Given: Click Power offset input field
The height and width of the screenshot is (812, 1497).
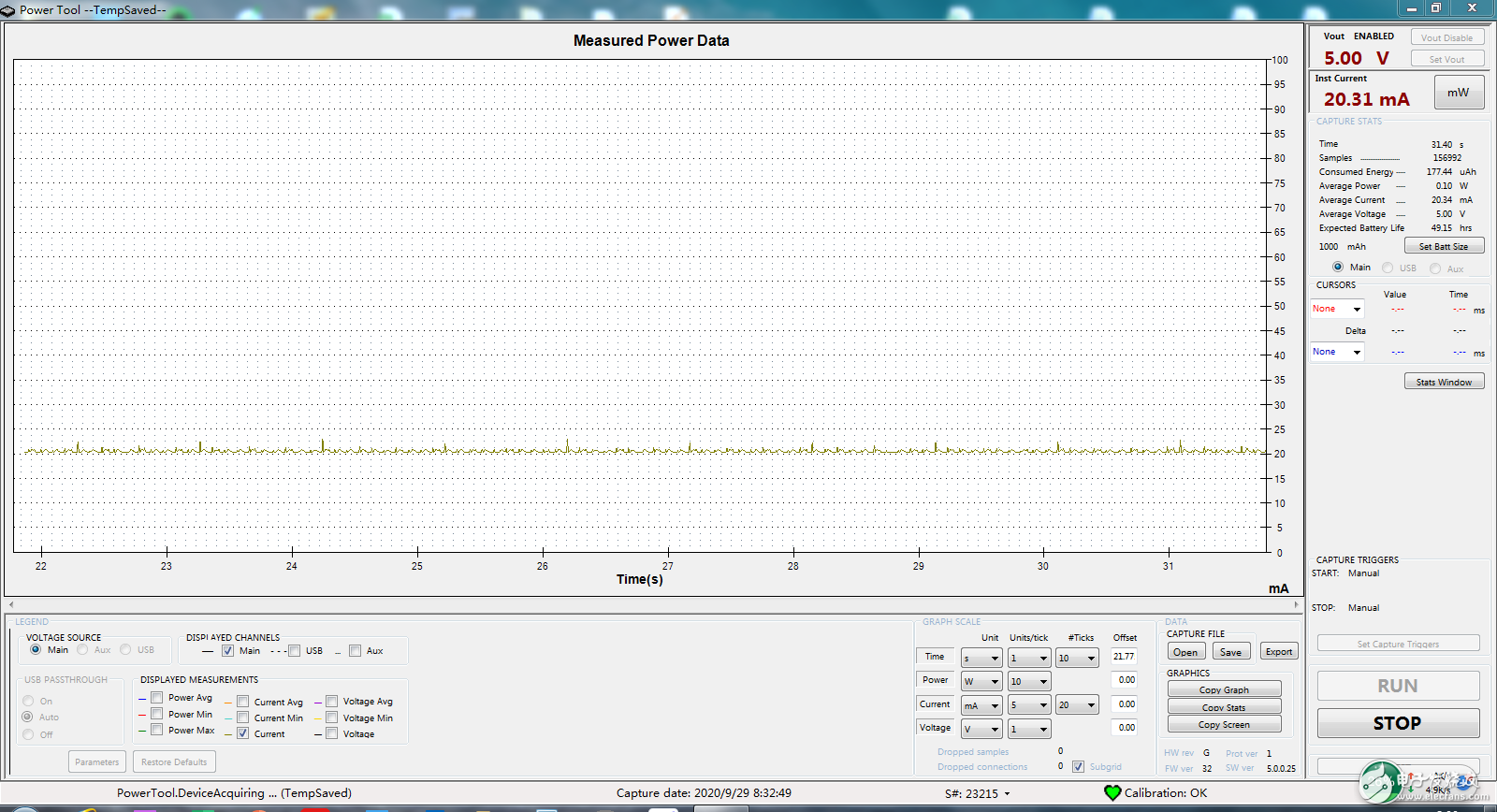Looking at the screenshot, I should [1124, 680].
